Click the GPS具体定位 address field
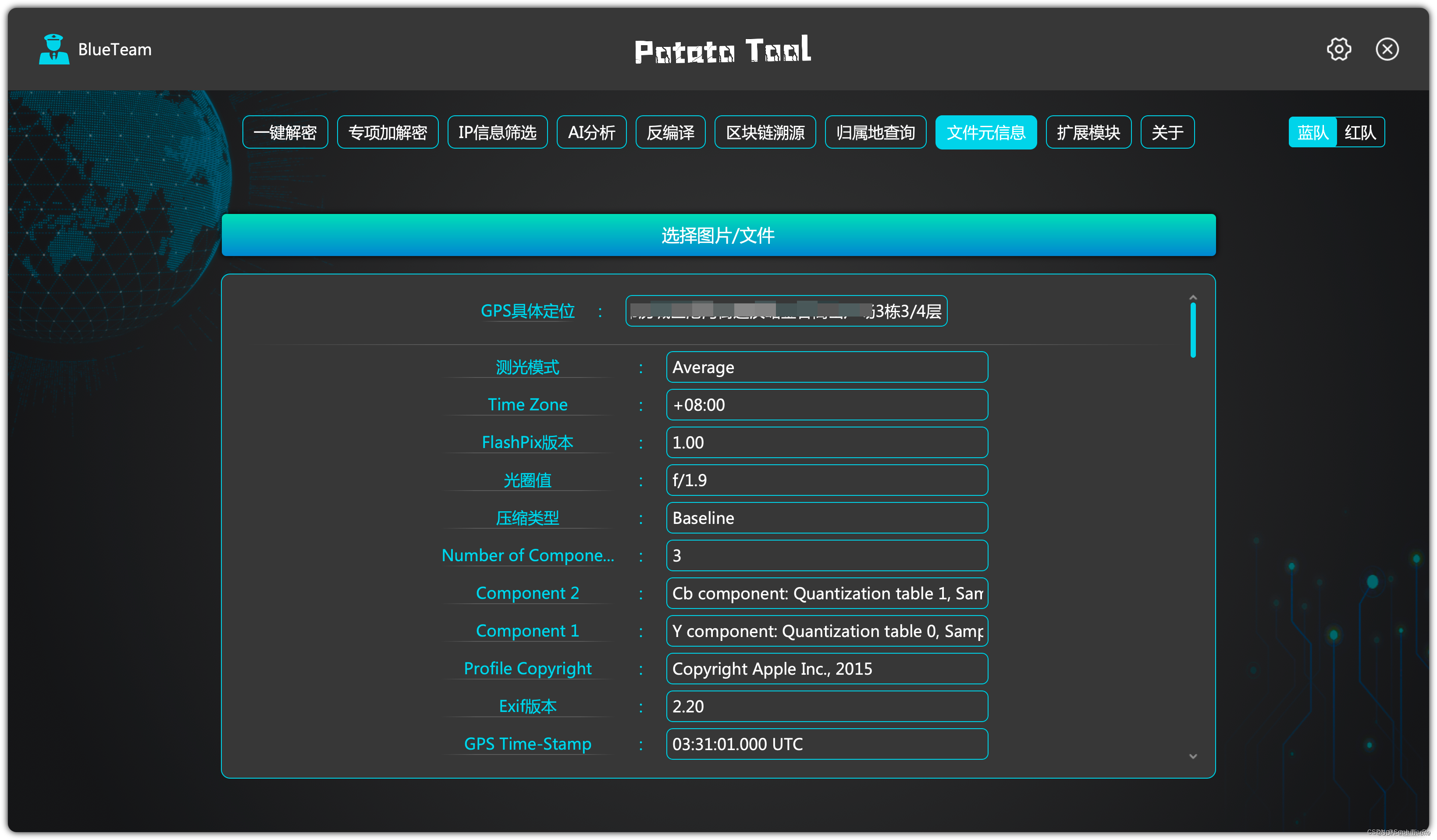This screenshot has height=840, width=1437. tap(786, 311)
